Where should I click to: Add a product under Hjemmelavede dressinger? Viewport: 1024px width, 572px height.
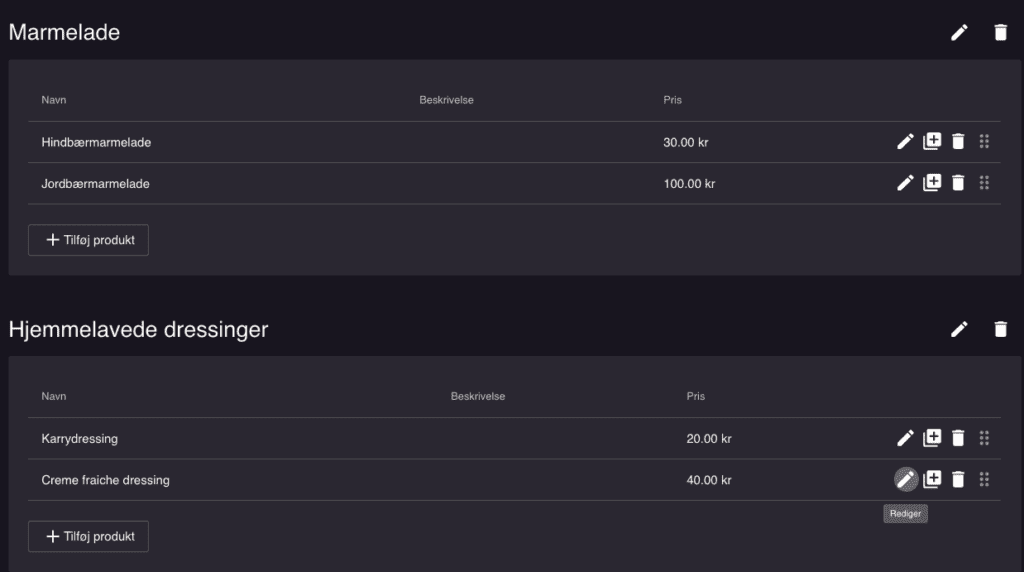(88, 537)
